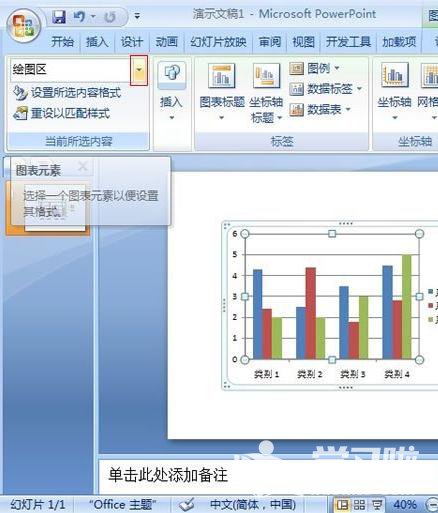Image resolution: width=438 pixels, height=513 pixels.
Task: Click the plot area top-middle resize handle
Action: tap(332, 234)
